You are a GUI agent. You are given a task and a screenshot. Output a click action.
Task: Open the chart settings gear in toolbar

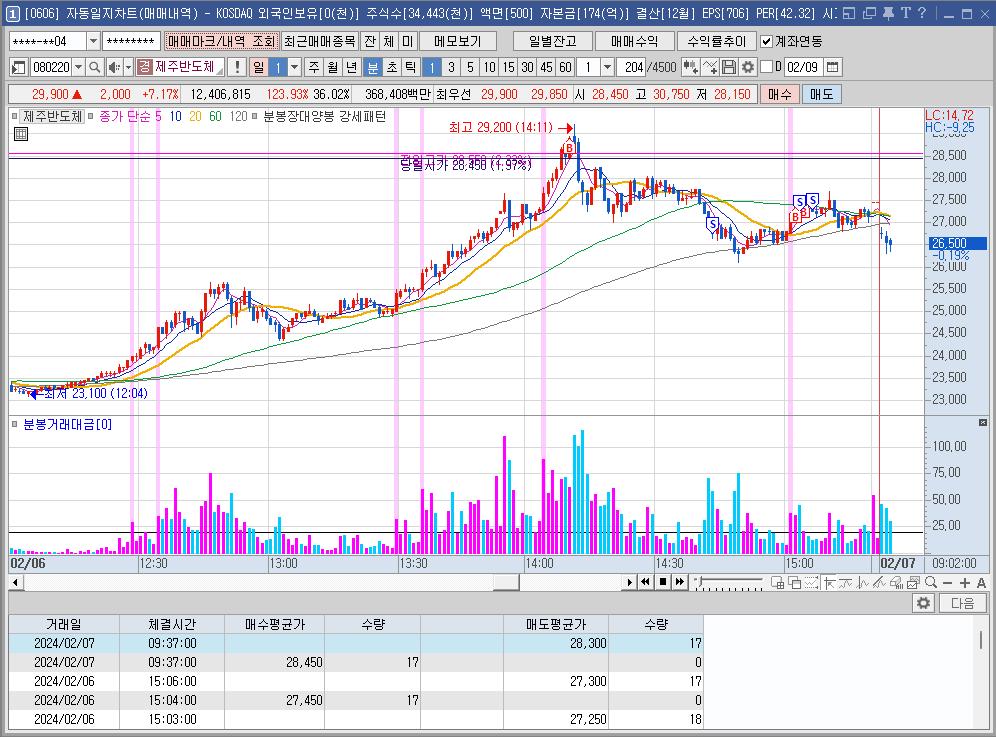(748, 67)
